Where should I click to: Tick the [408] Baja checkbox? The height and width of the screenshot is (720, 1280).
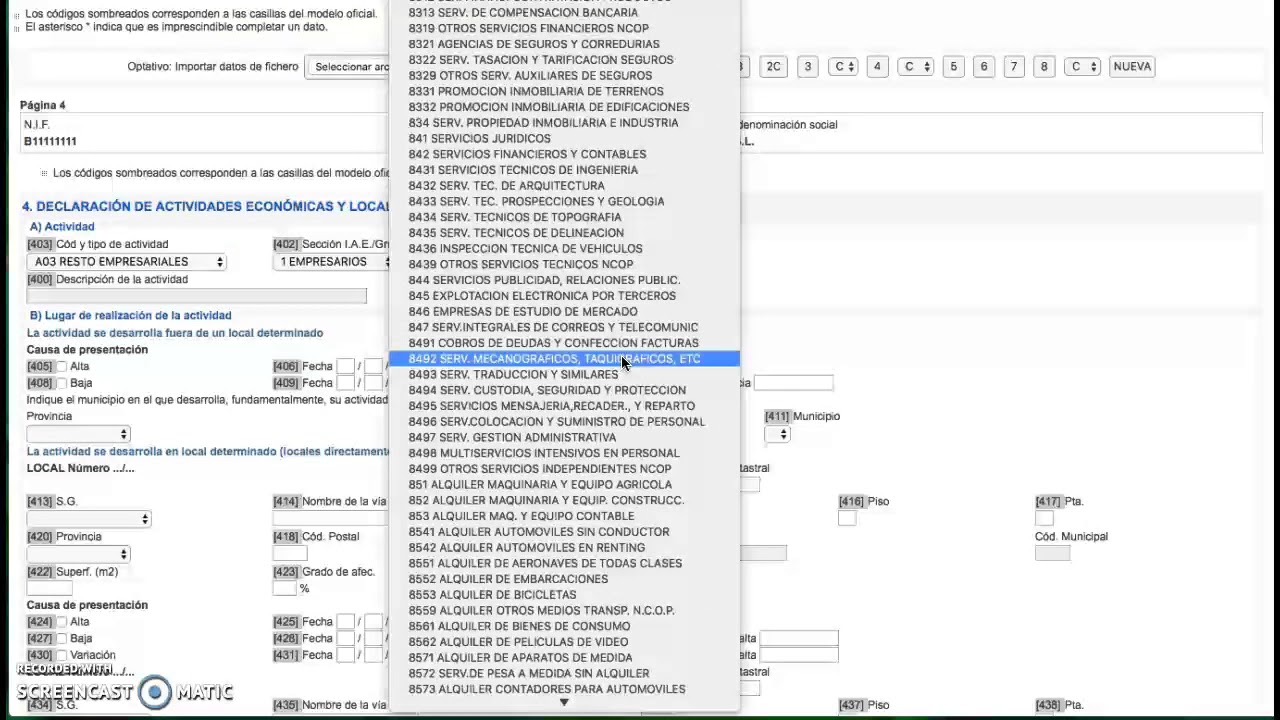(62, 383)
